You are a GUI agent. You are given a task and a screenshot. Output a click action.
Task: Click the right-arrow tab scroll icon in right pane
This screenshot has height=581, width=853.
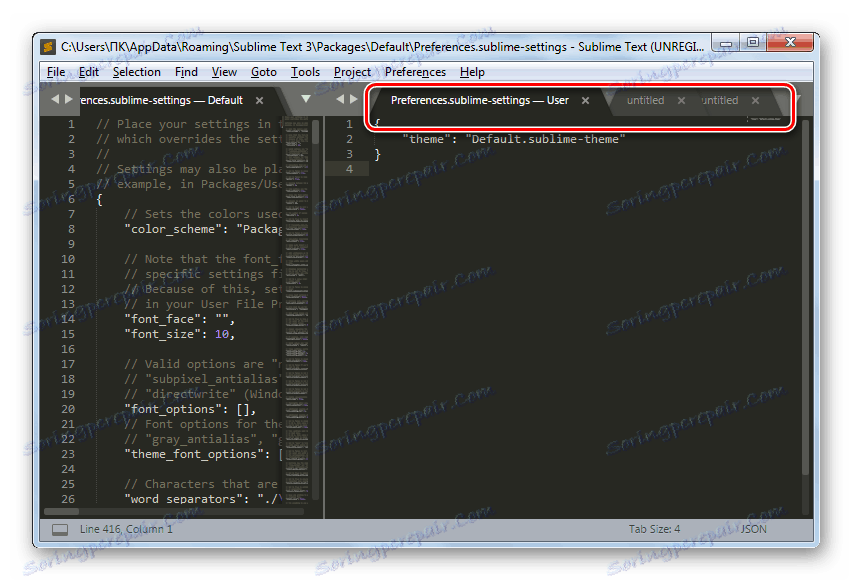(354, 99)
